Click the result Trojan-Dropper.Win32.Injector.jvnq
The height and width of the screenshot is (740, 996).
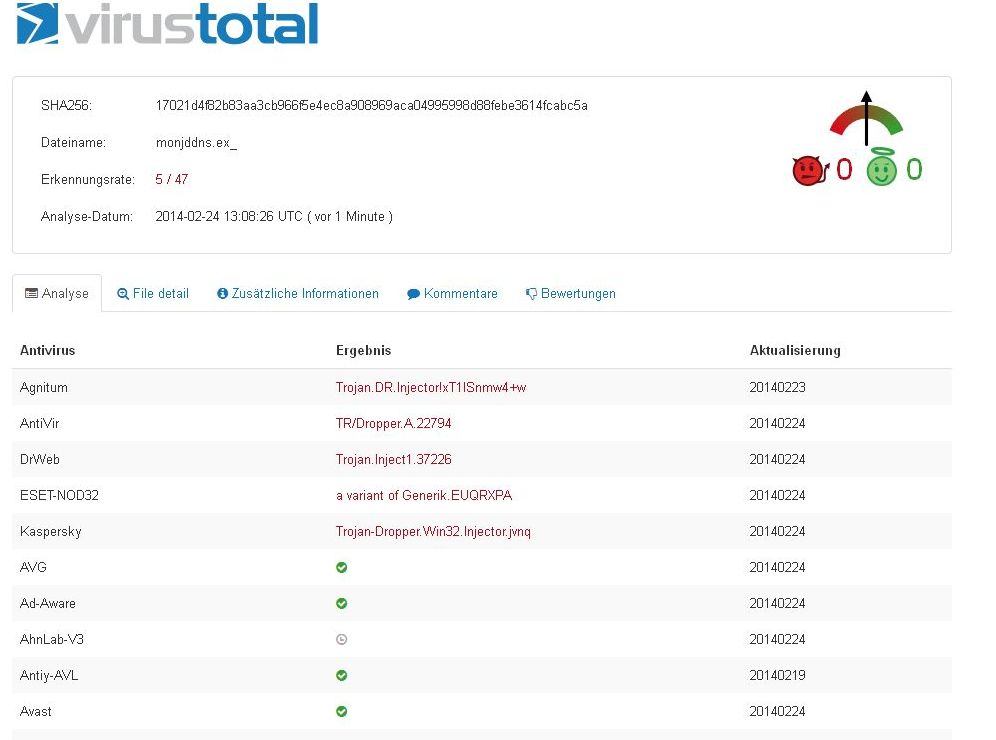tap(433, 532)
